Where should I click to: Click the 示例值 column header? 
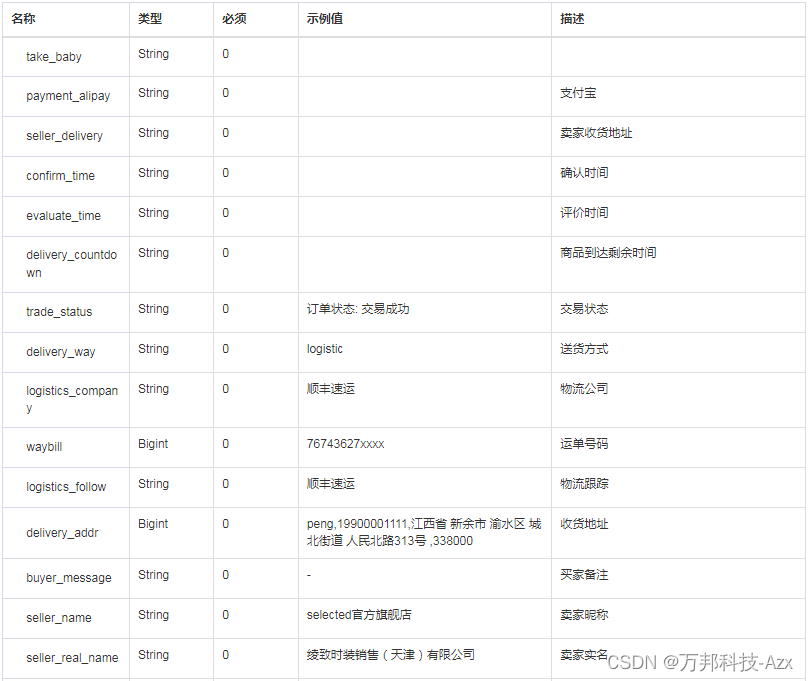(x=325, y=19)
